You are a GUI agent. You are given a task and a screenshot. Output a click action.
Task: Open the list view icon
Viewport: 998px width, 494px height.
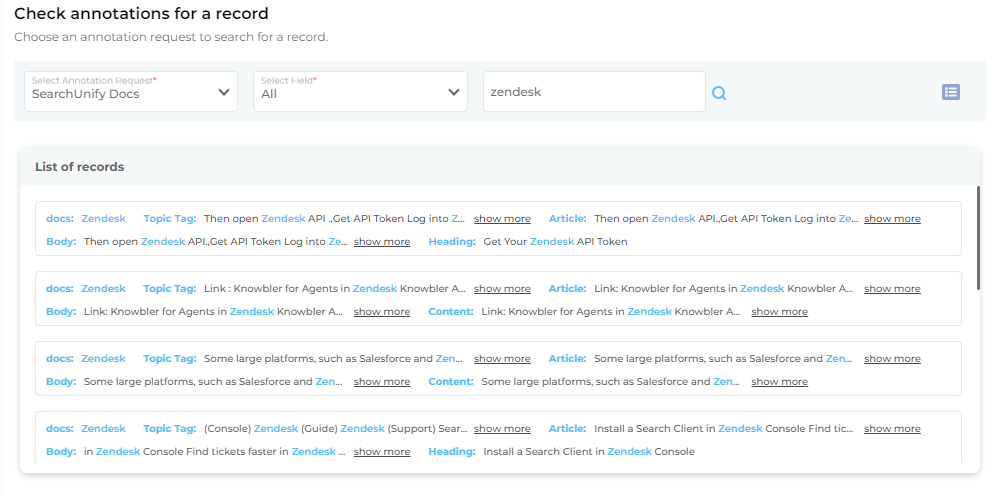(950, 92)
